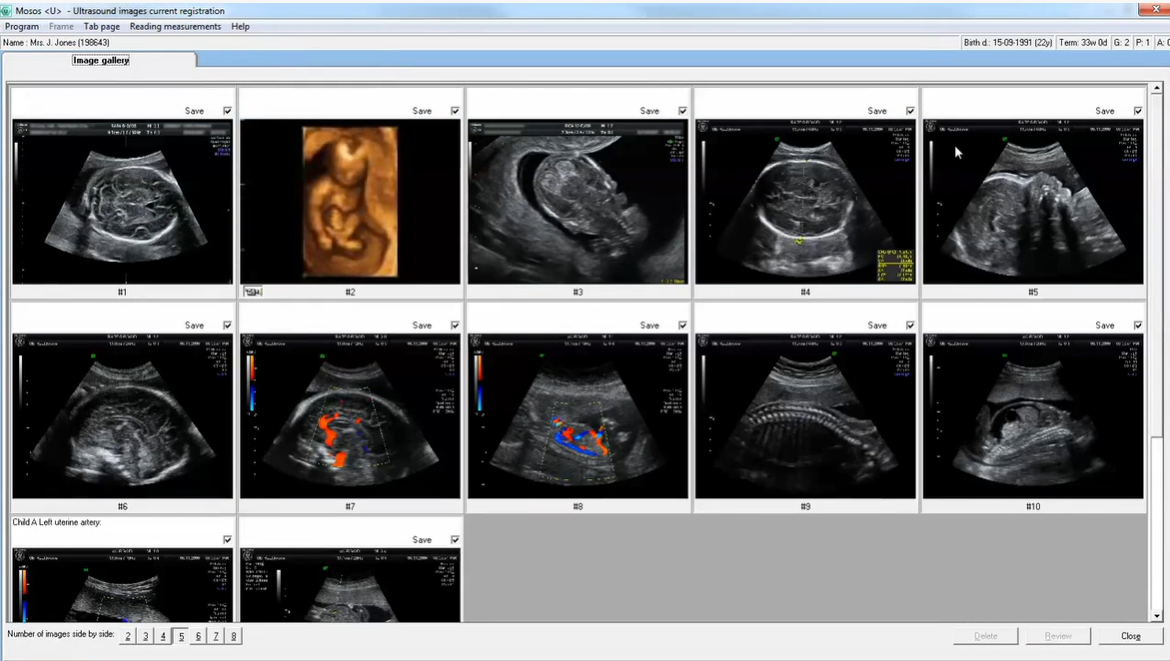Set 8 images side by side
Viewport: 1170px width, 661px height.
click(234, 636)
